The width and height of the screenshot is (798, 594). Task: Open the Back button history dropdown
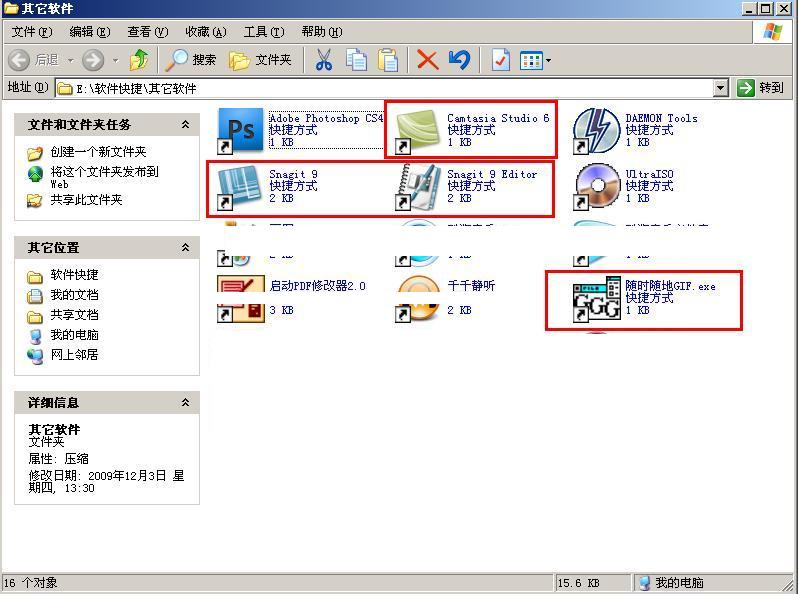[71, 61]
